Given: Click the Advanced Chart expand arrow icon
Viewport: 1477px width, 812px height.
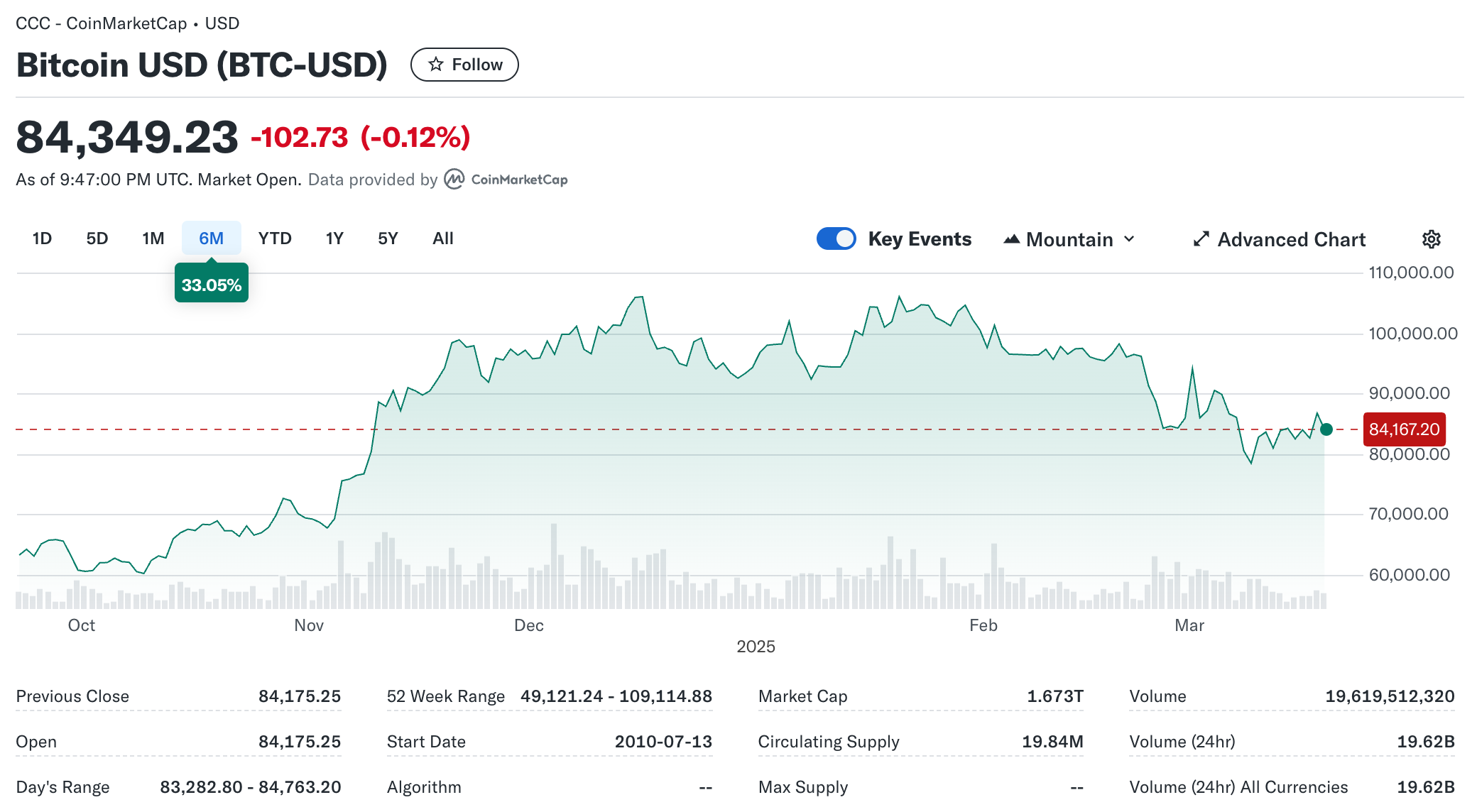Looking at the screenshot, I should point(1201,239).
